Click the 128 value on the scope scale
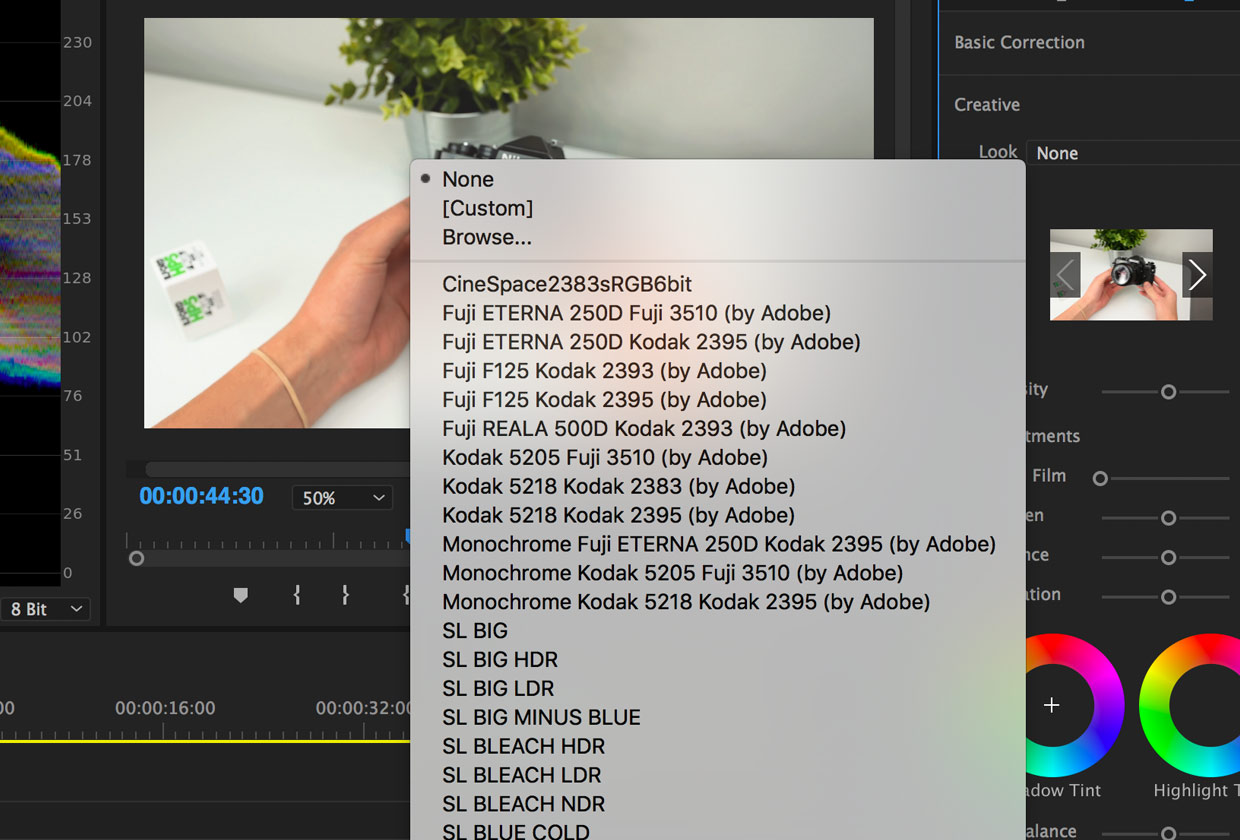 tap(77, 278)
